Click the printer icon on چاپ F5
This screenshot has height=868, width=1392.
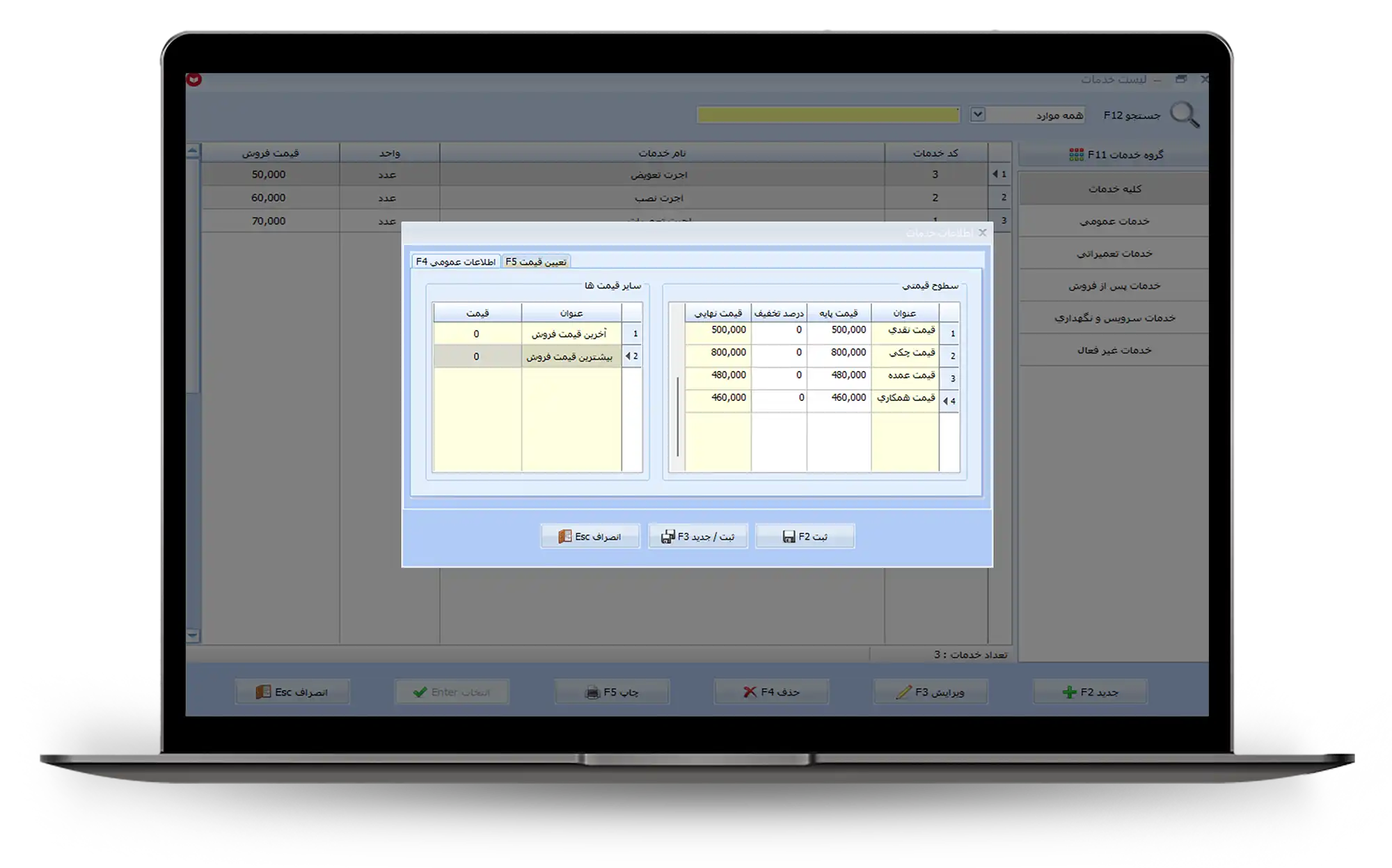coord(592,693)
